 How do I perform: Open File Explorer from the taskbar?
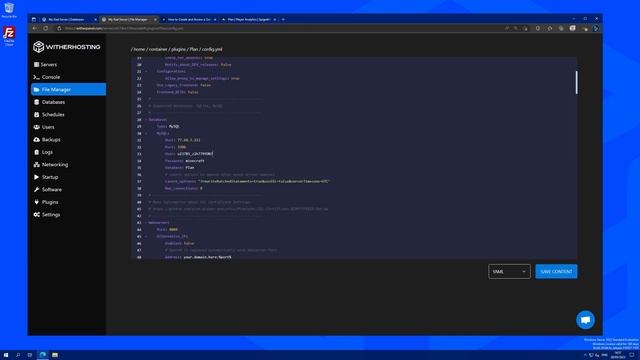(55, 355)
